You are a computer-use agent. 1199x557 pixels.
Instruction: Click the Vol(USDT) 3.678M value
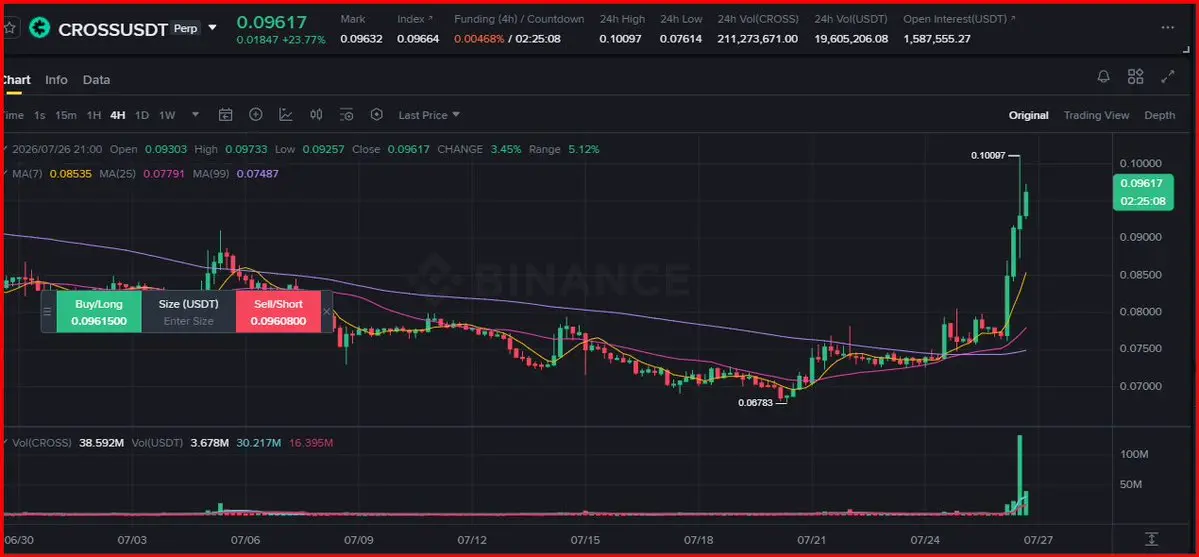coord(211,443)
